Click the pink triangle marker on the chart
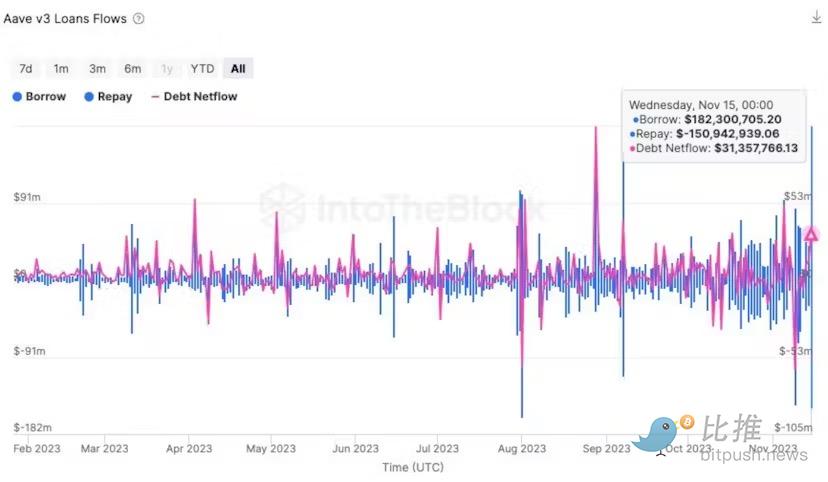 tap(811, 235)
